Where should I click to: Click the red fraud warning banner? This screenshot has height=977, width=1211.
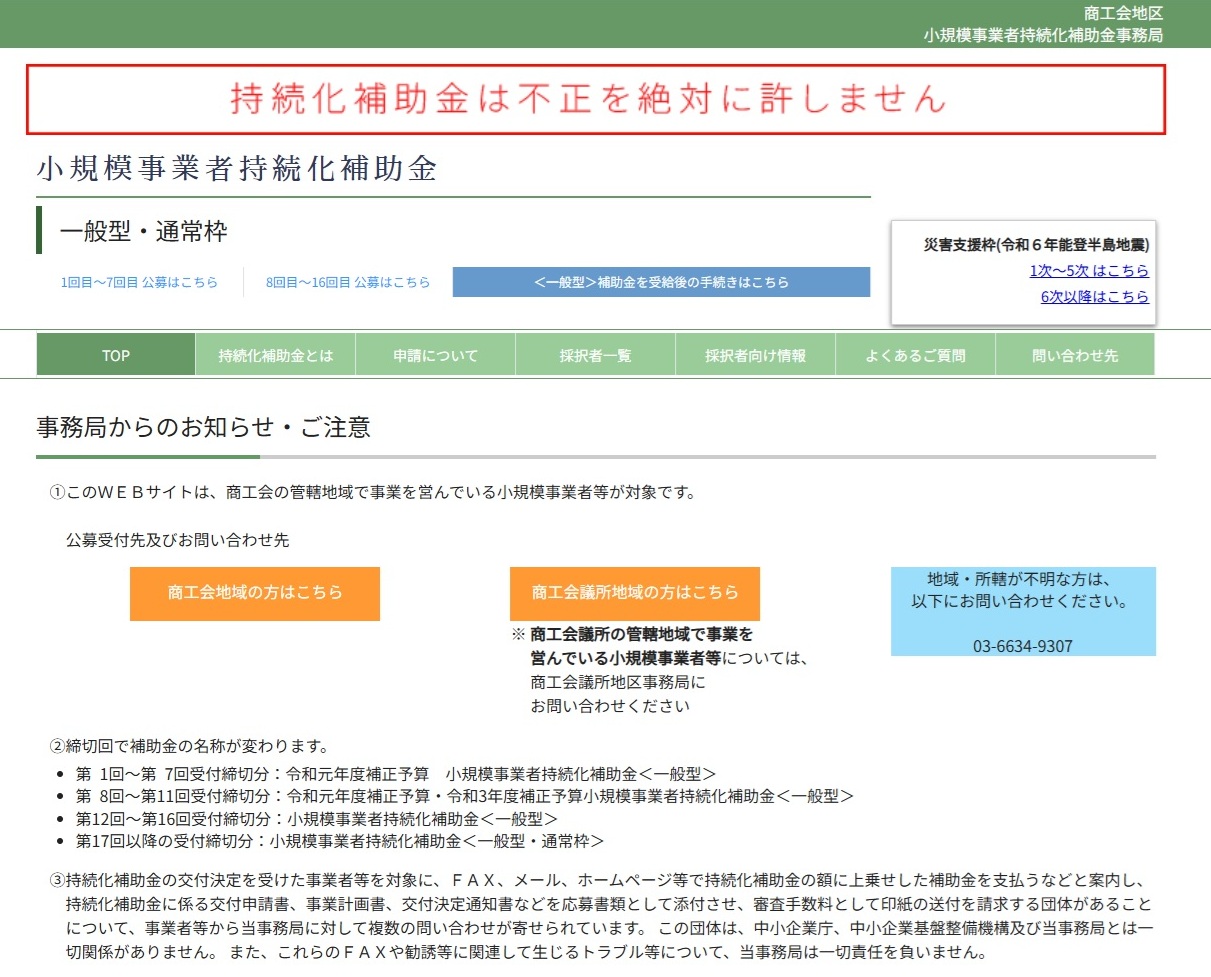click(x=596, y=99)
